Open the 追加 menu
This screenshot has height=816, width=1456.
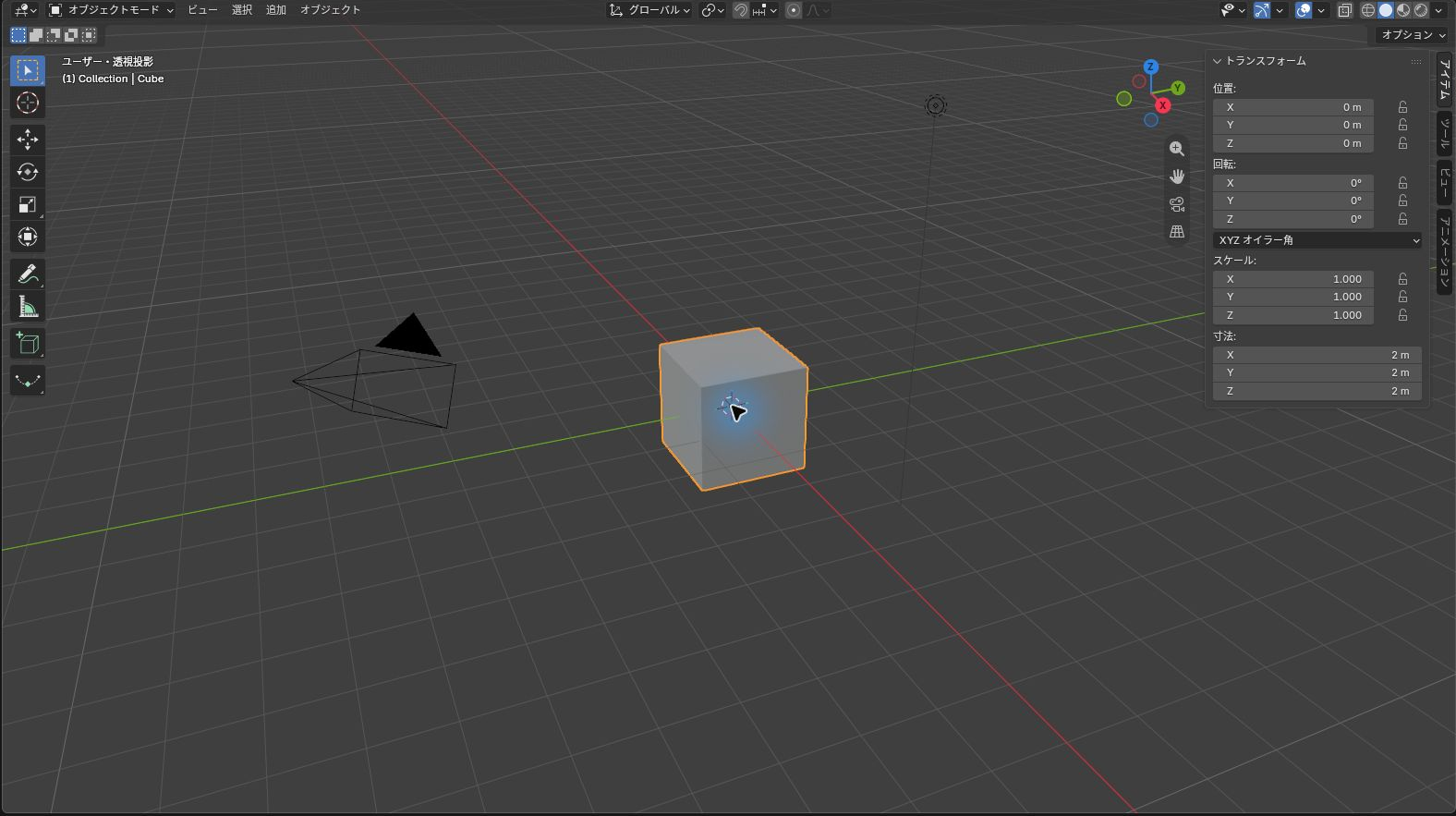[x=276, y=10]
